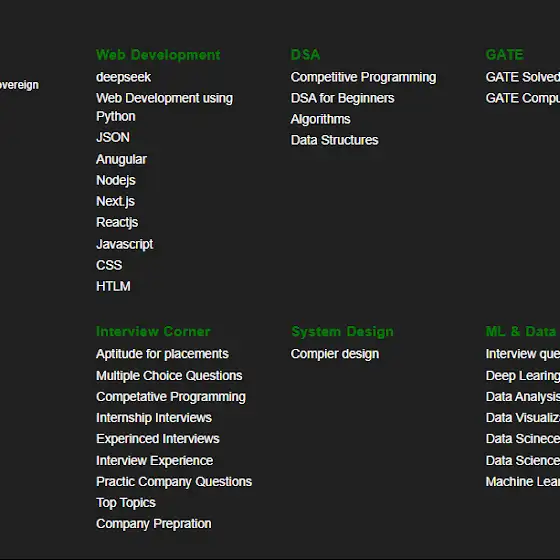Open the Next.js link
This screenshot has height=560, width=560.
[115, 201]
